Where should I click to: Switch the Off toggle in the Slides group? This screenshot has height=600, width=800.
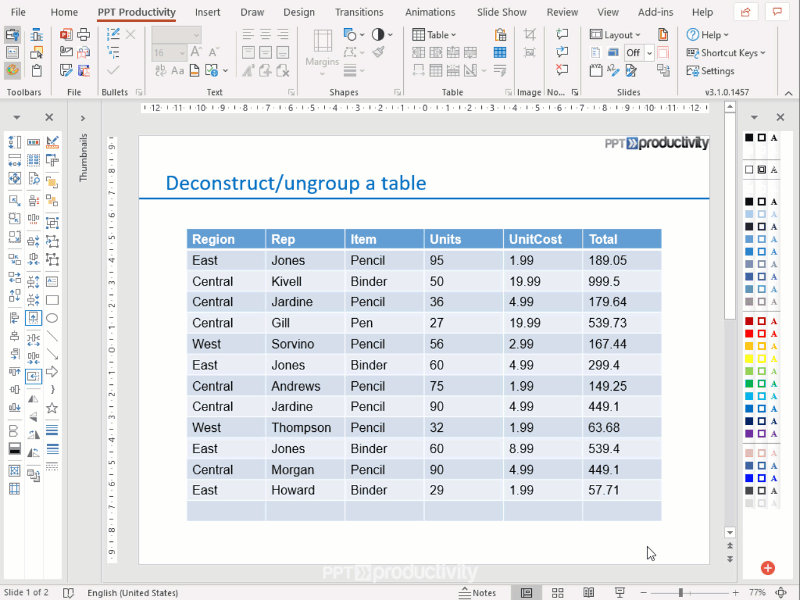click(x=633, y=54)
